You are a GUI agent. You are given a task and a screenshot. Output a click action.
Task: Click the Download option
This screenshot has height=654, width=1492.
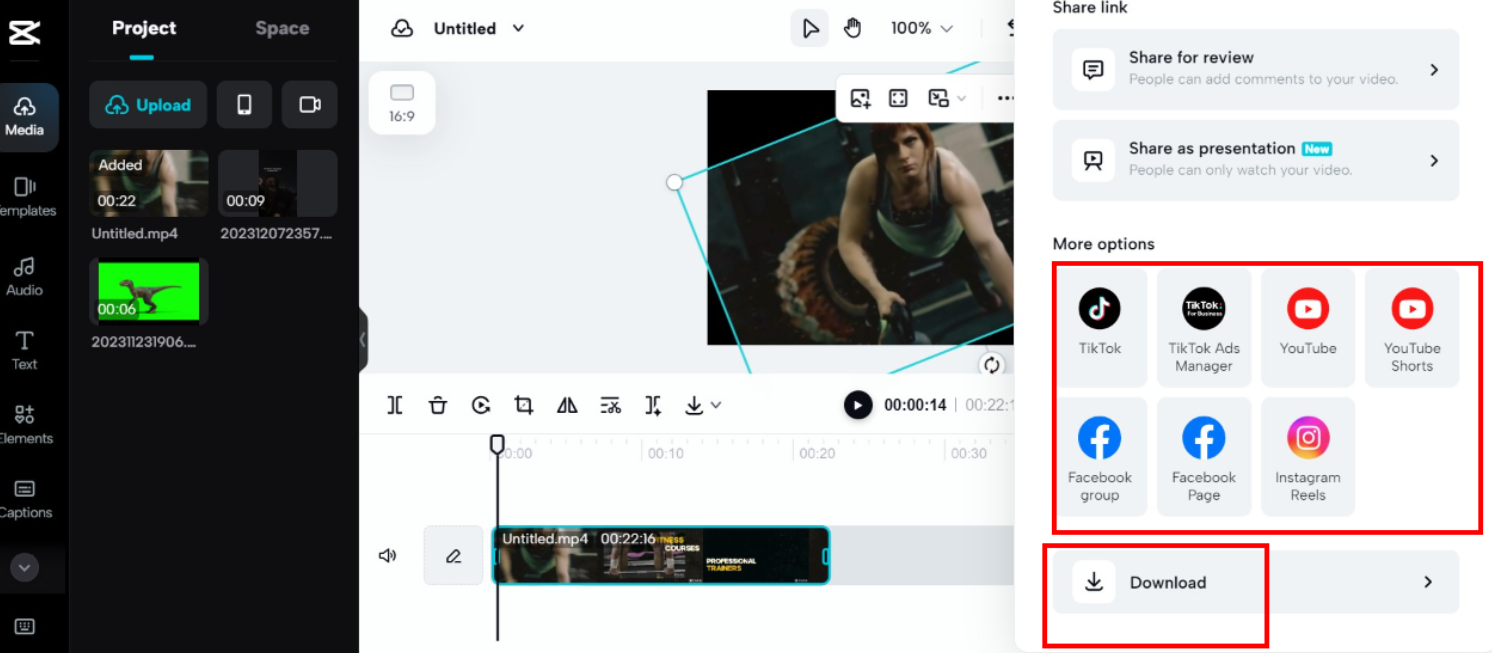[x=1167, y=581]
